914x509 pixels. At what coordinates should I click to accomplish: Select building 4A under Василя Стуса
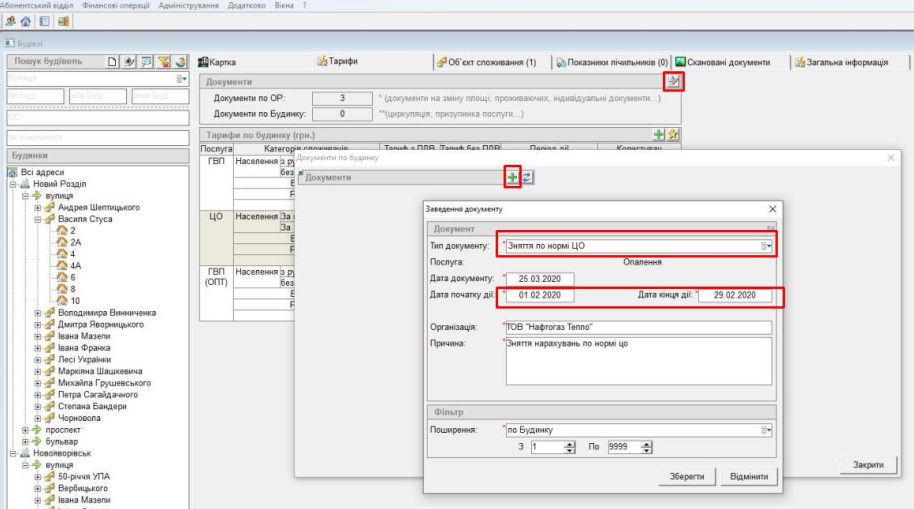[75, 266]
